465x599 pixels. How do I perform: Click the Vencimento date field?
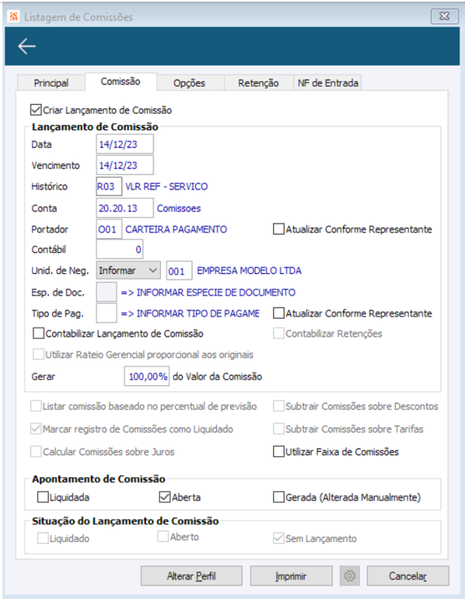click(x=125, y=165)
